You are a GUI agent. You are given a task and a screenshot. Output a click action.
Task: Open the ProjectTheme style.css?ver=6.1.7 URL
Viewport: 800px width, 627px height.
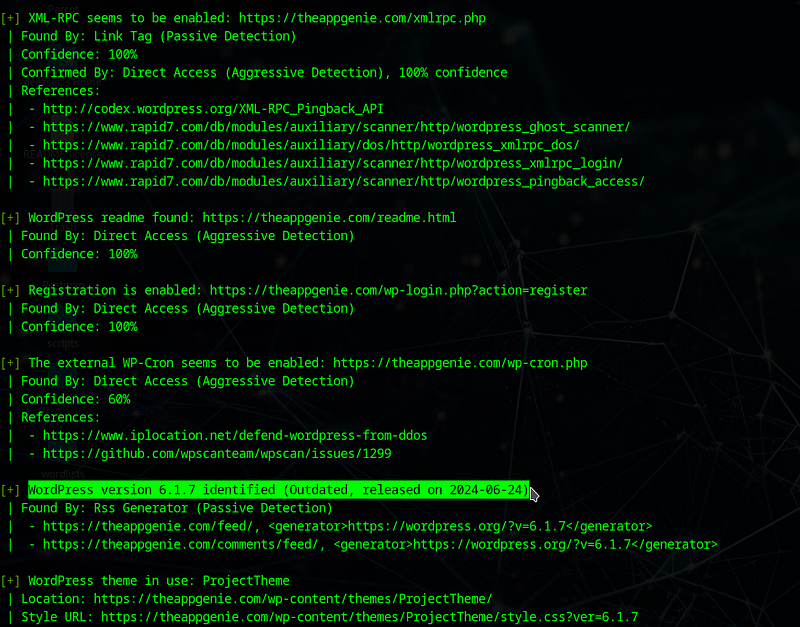coord(369,617)
